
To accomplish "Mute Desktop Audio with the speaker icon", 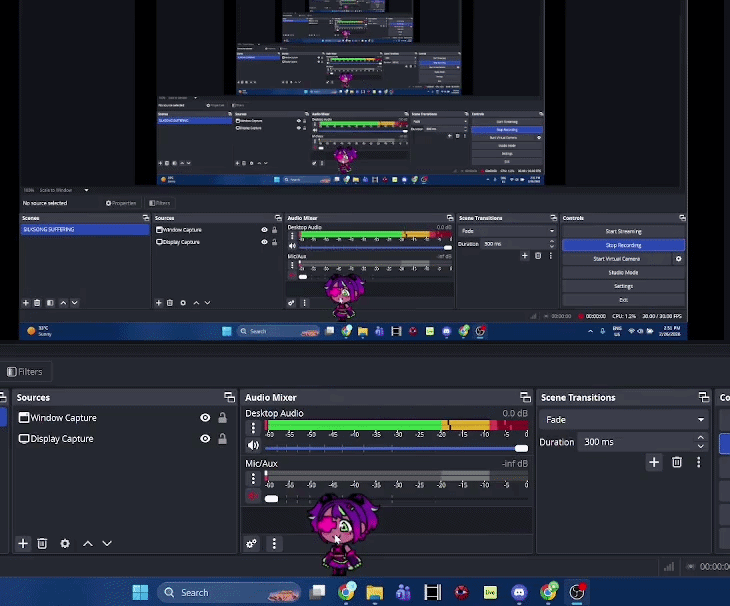I will (253, 446).
